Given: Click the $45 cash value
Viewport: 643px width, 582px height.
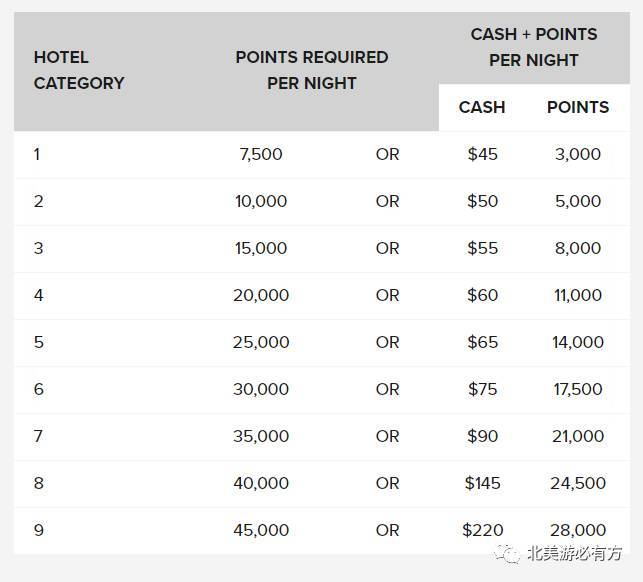Looking at the screenshot, I should (x=482, y=155).
